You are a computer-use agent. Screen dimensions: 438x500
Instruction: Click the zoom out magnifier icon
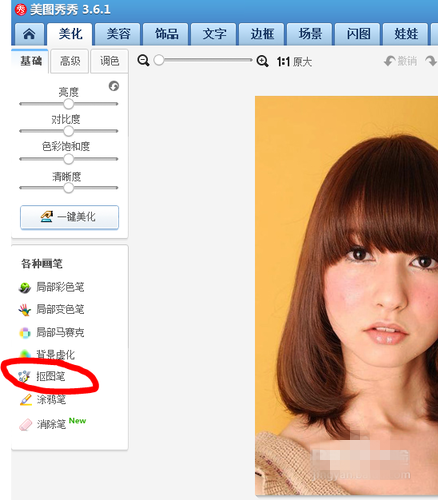[143, 61]
